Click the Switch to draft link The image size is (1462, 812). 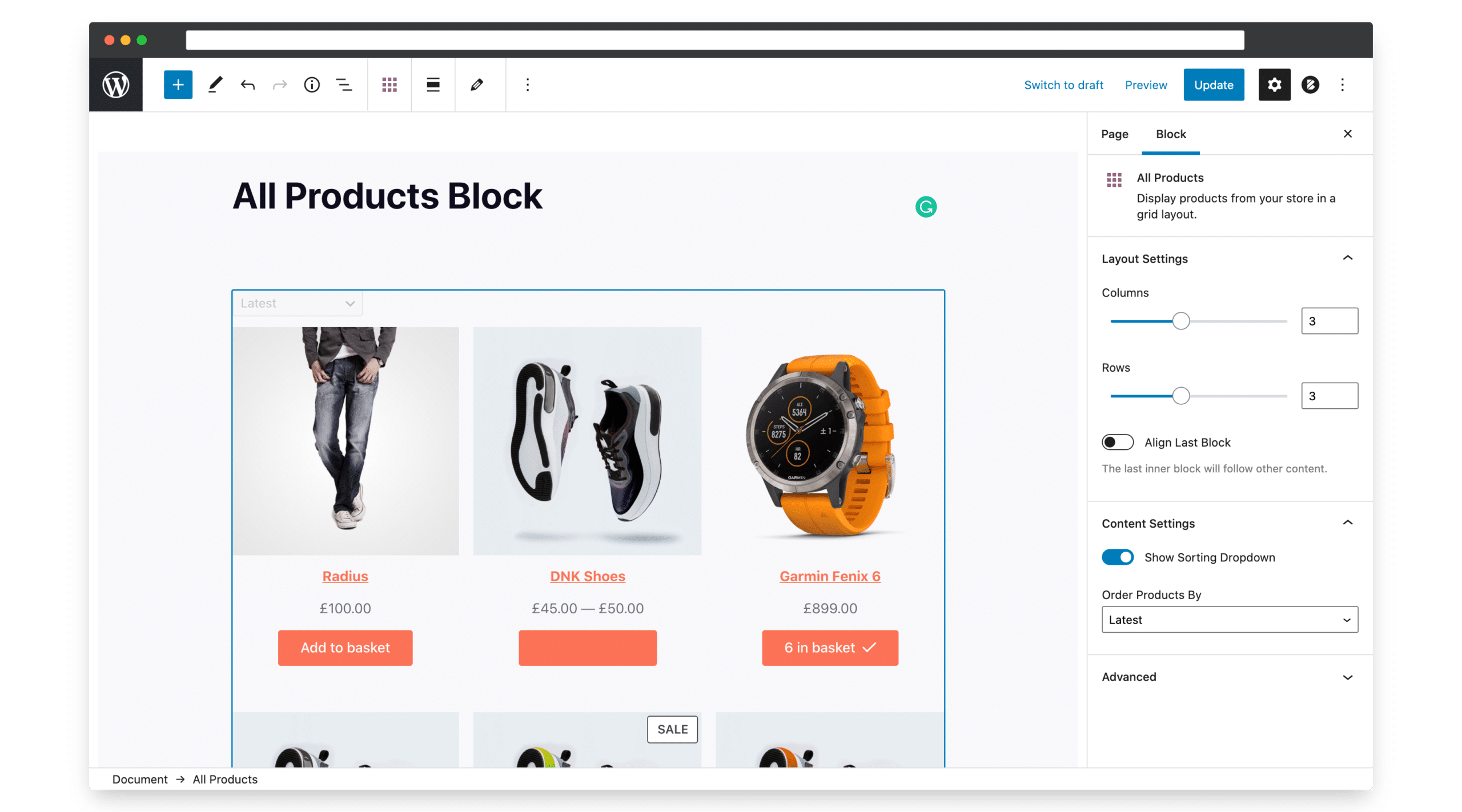pos(1063,85)
